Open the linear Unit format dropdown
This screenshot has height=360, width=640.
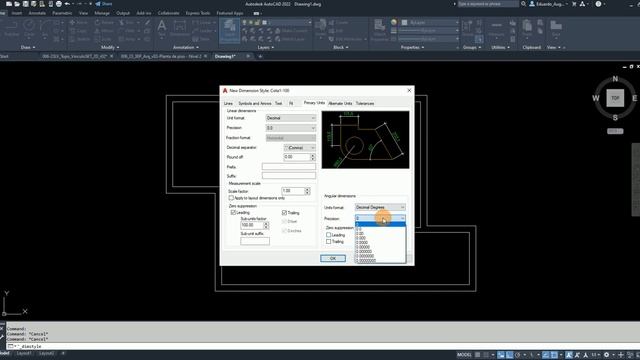coord(291,118)
